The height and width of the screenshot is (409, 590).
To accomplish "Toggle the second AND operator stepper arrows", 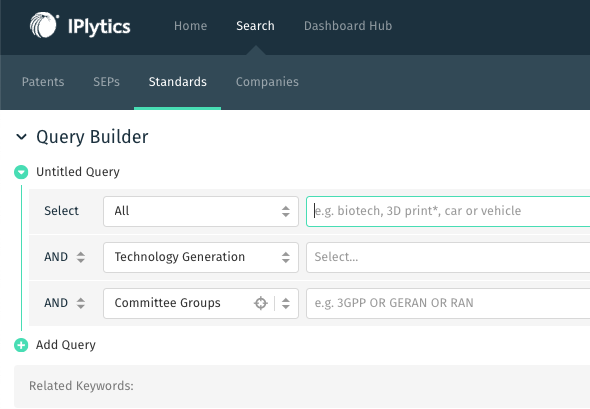I will point(81,303).
